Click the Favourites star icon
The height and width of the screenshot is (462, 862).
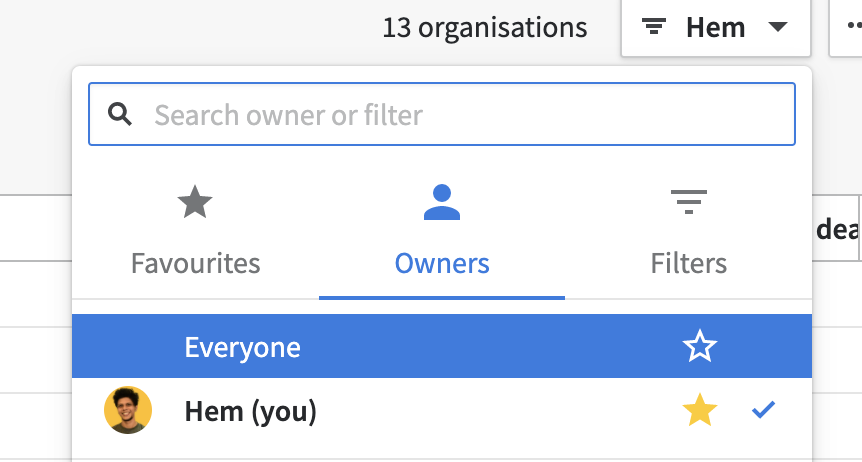click(x=195, y=202)
